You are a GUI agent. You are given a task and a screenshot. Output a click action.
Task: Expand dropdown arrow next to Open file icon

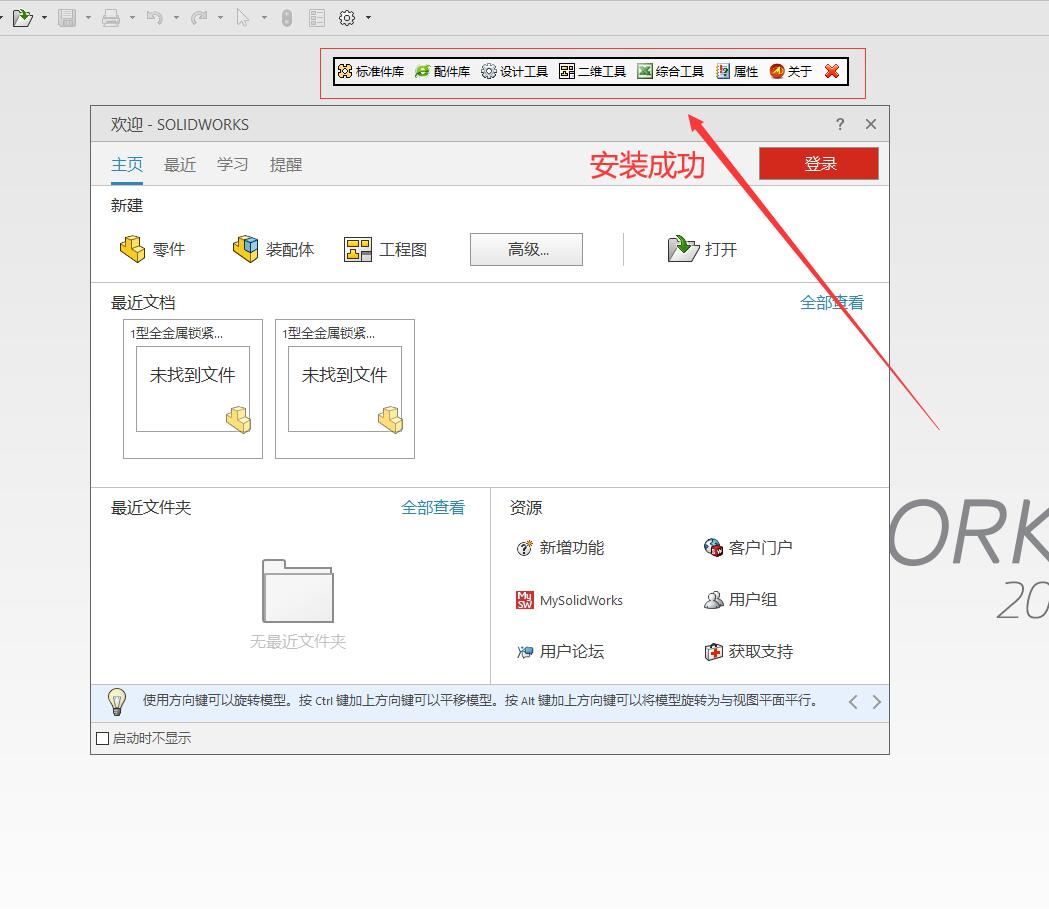coord(44,18)
